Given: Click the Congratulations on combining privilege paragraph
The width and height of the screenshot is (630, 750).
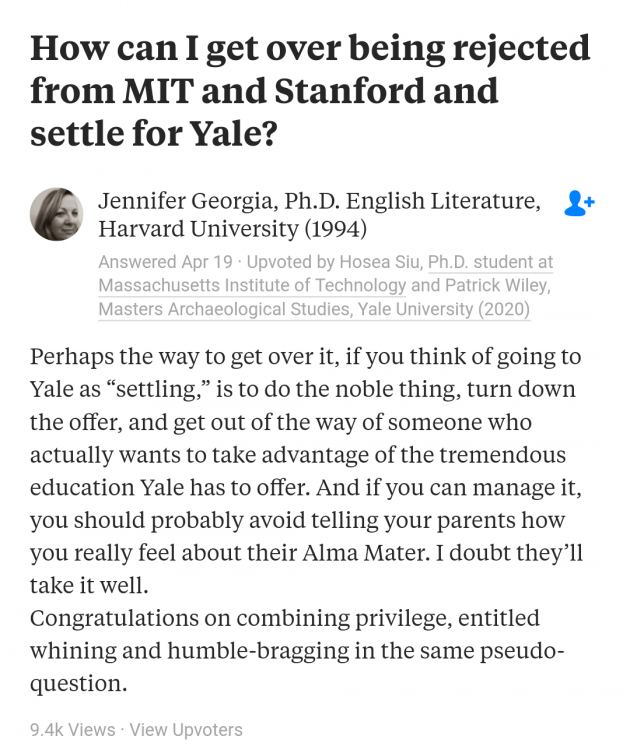Looking at the screenshot, I should 297,651.
